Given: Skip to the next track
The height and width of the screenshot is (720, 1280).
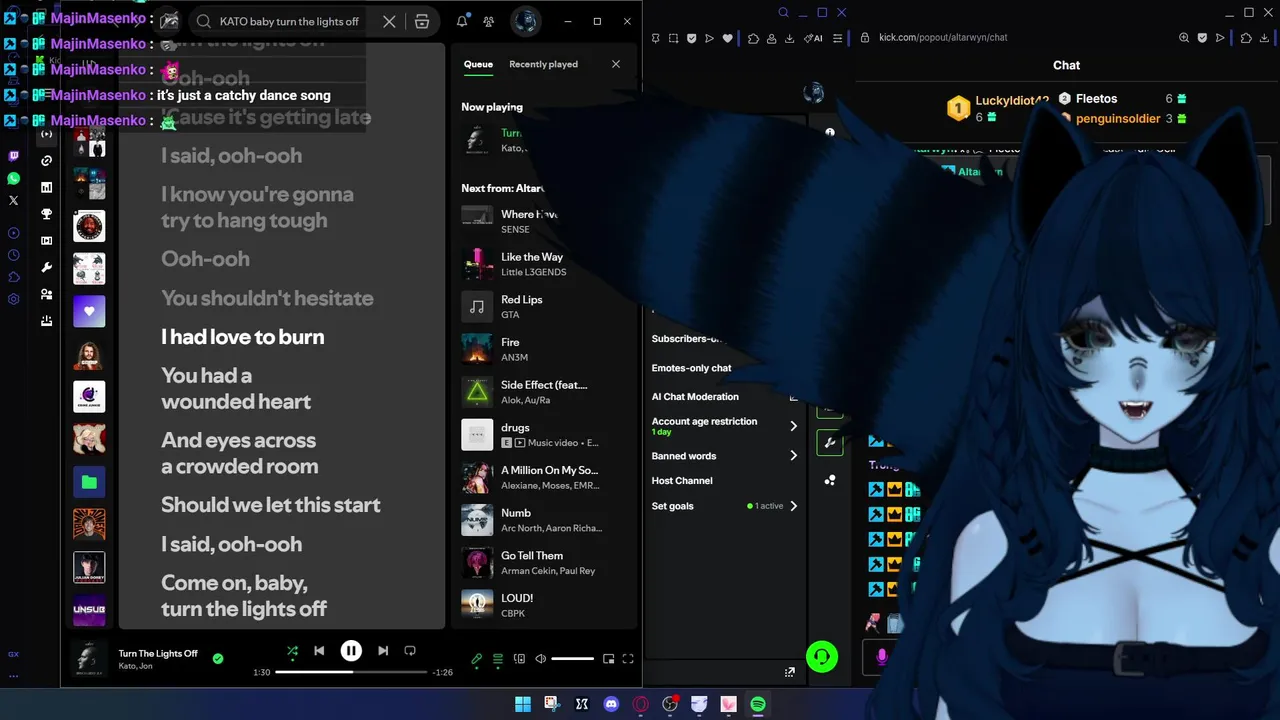Looking at the screenshot, I should pos(383,651).
